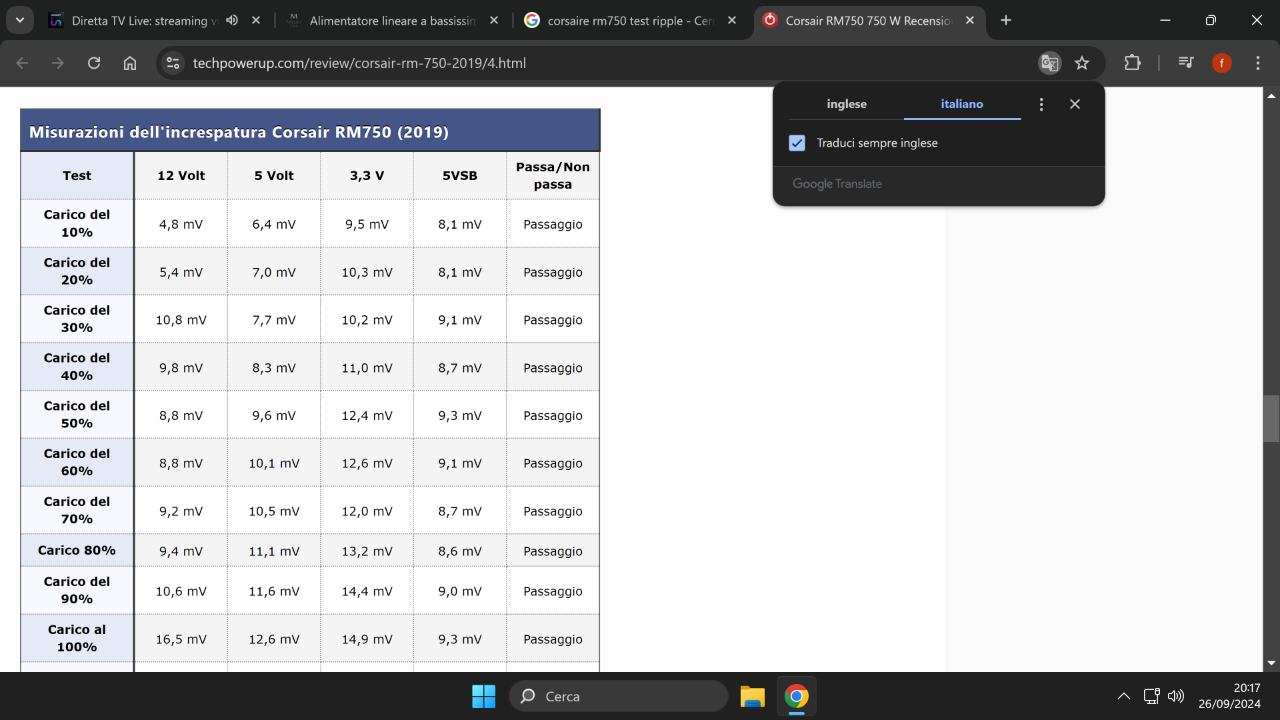The height and width of the screenshot is (720, 1280).
Task: Click the 5 Volt column header
Action: coord(274,176)
